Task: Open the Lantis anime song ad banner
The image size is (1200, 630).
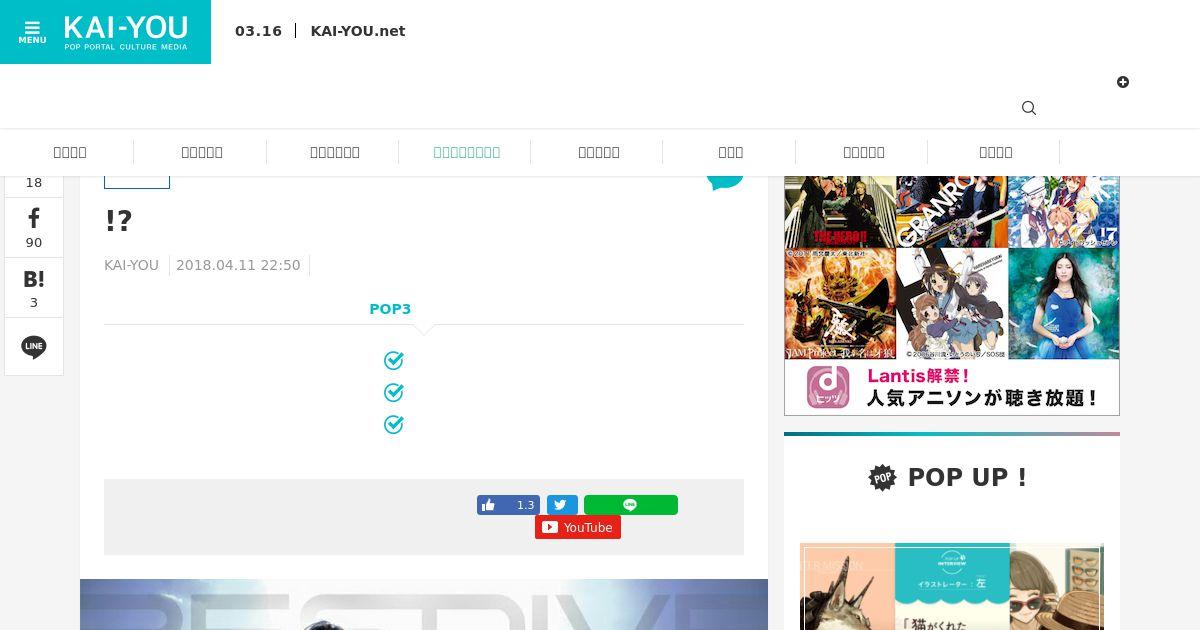Action: pos(952,295)
